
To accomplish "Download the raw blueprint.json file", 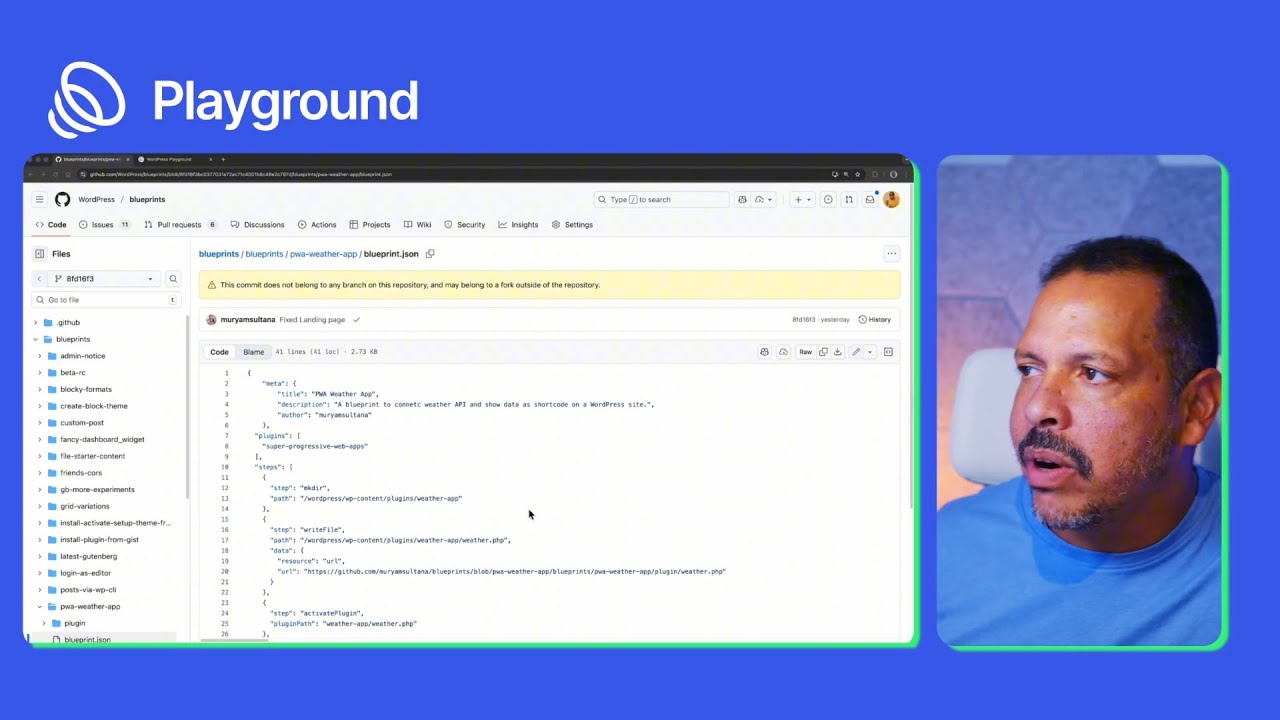I will [x=838, y=352].
